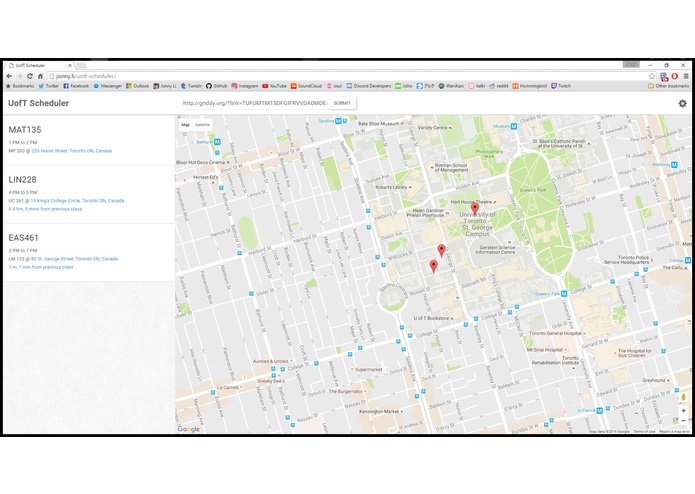695x494 pixels.
Task: Click the browser forward arrow
Action: [x=19, y=76]
